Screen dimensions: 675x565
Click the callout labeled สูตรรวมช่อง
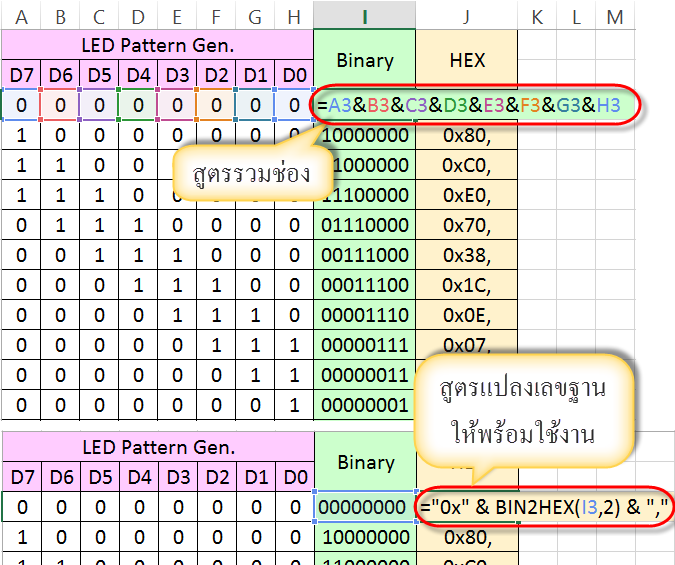pyautogui.click(x=250, y=173)
